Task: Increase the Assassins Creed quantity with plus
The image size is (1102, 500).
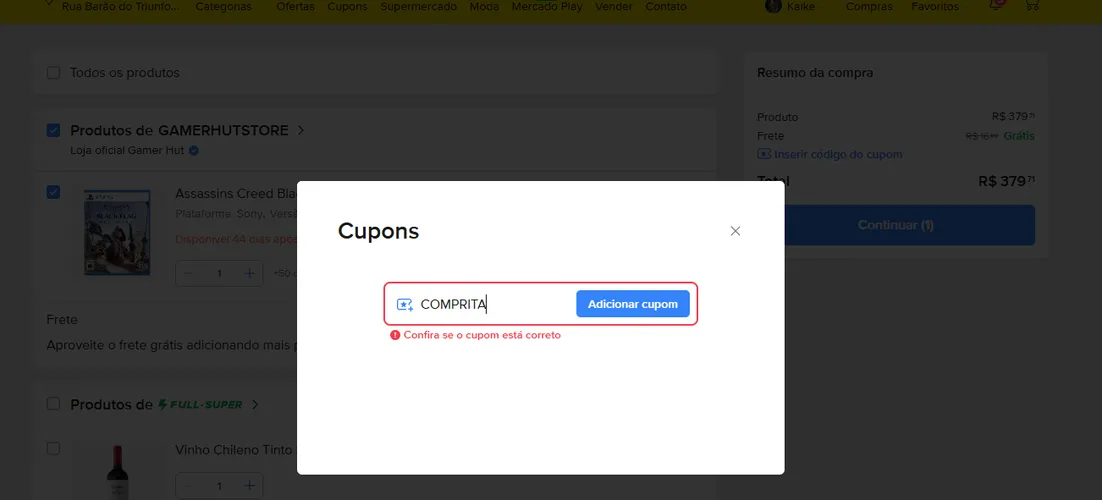Action: pos(249,274)
